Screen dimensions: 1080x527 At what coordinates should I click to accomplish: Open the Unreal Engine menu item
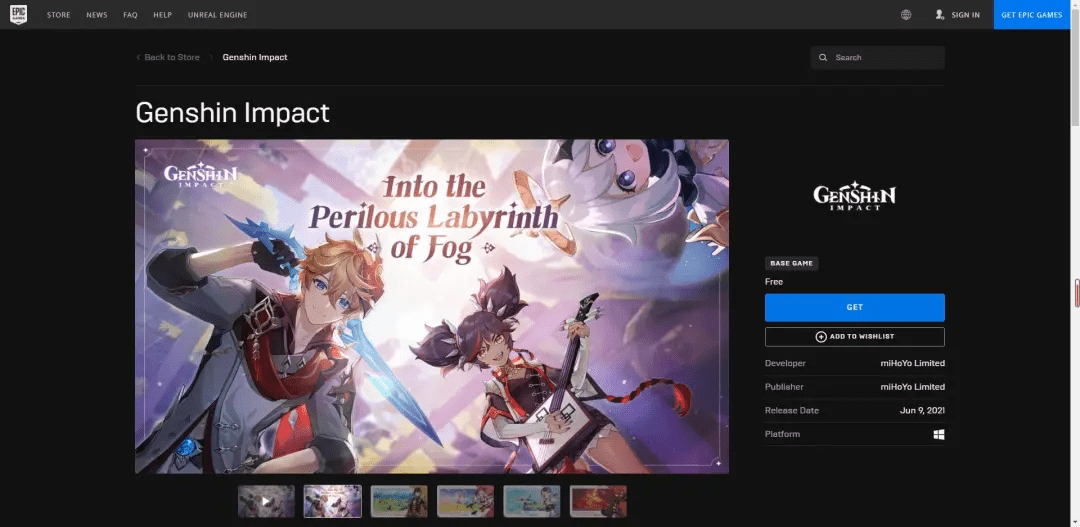218,15
